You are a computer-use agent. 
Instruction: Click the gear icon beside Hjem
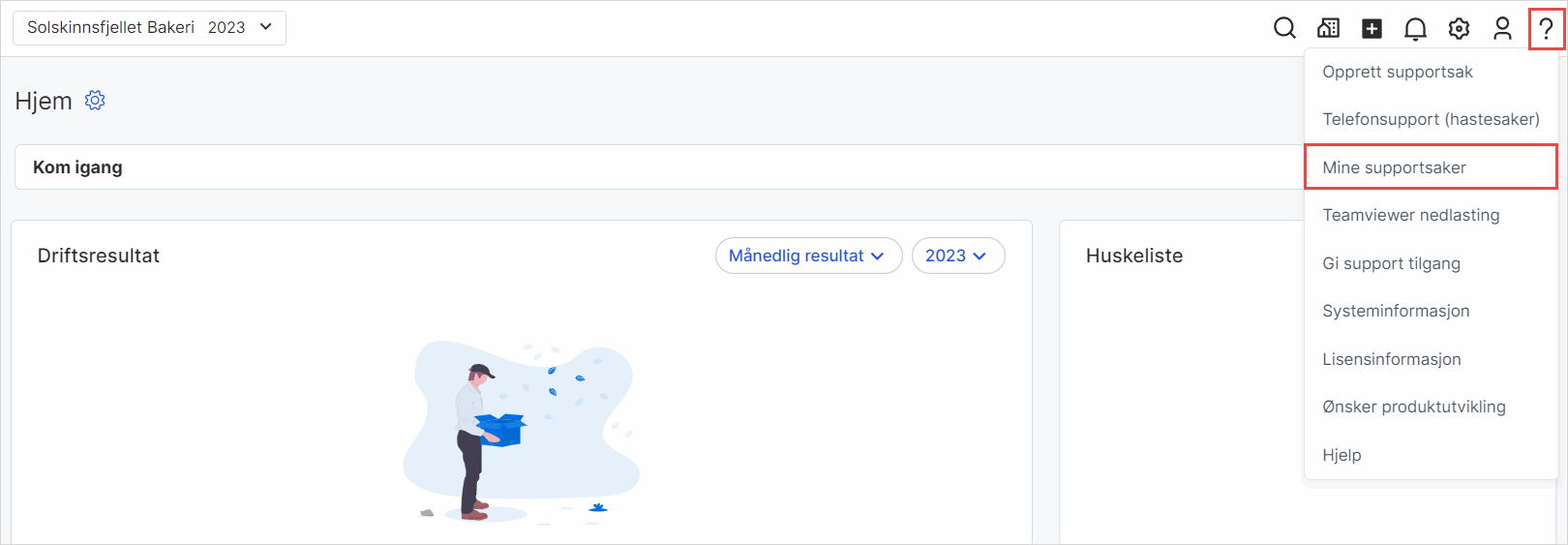(x=95, y=101)
